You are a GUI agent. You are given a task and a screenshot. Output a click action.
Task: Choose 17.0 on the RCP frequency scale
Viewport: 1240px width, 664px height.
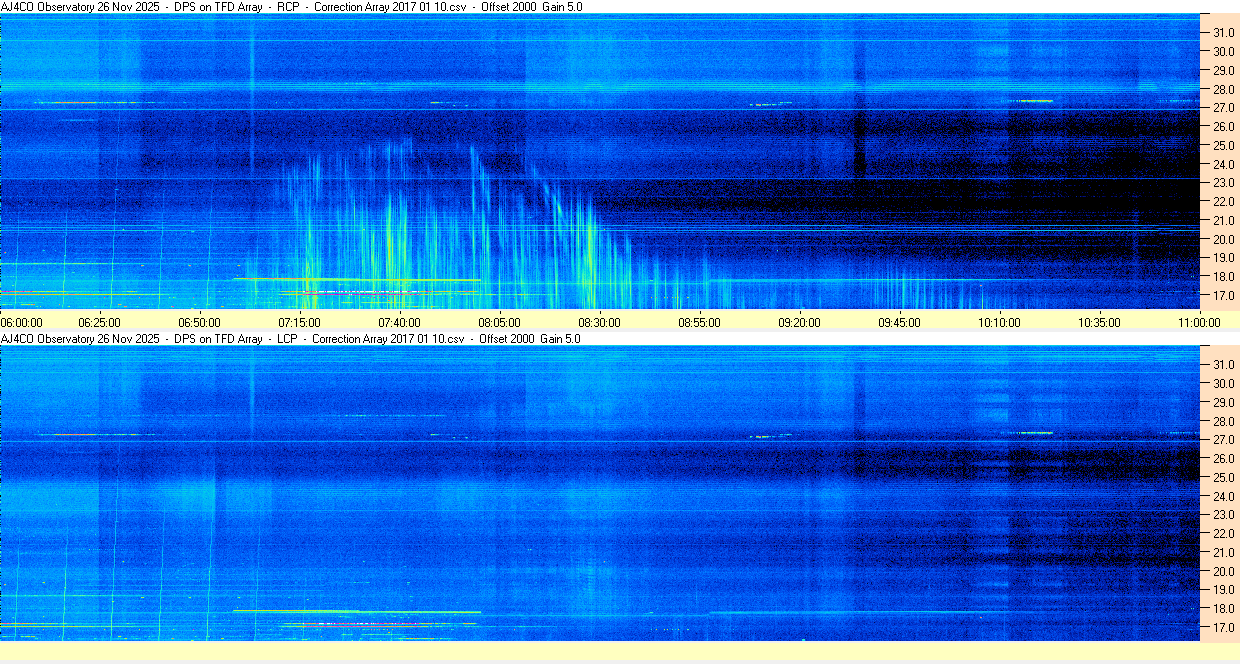pyautogui.click(x=1223, y=297)
